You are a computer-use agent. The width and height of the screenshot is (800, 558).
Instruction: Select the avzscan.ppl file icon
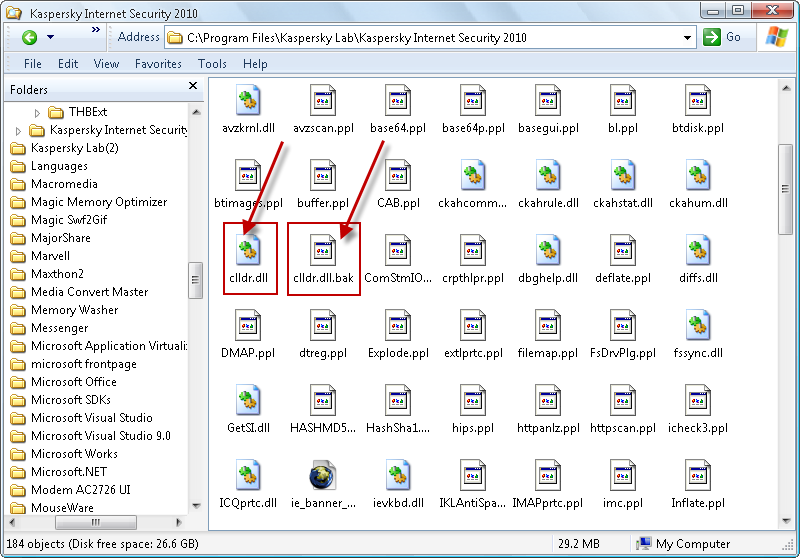323,100
